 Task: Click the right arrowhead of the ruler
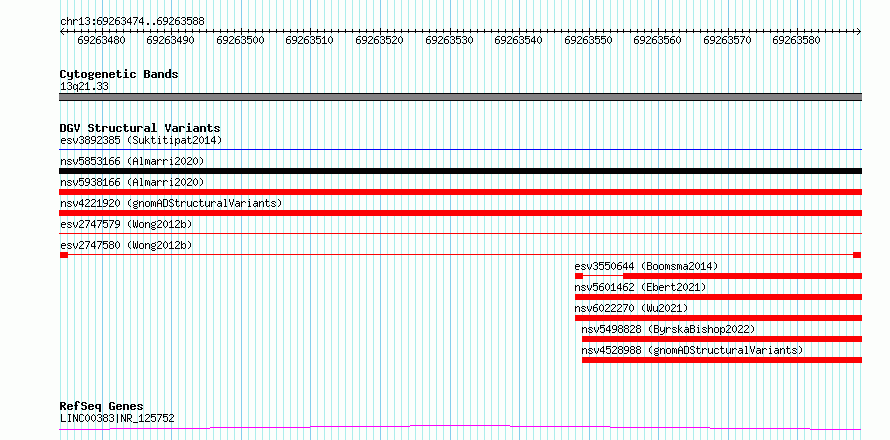(859, 31)
